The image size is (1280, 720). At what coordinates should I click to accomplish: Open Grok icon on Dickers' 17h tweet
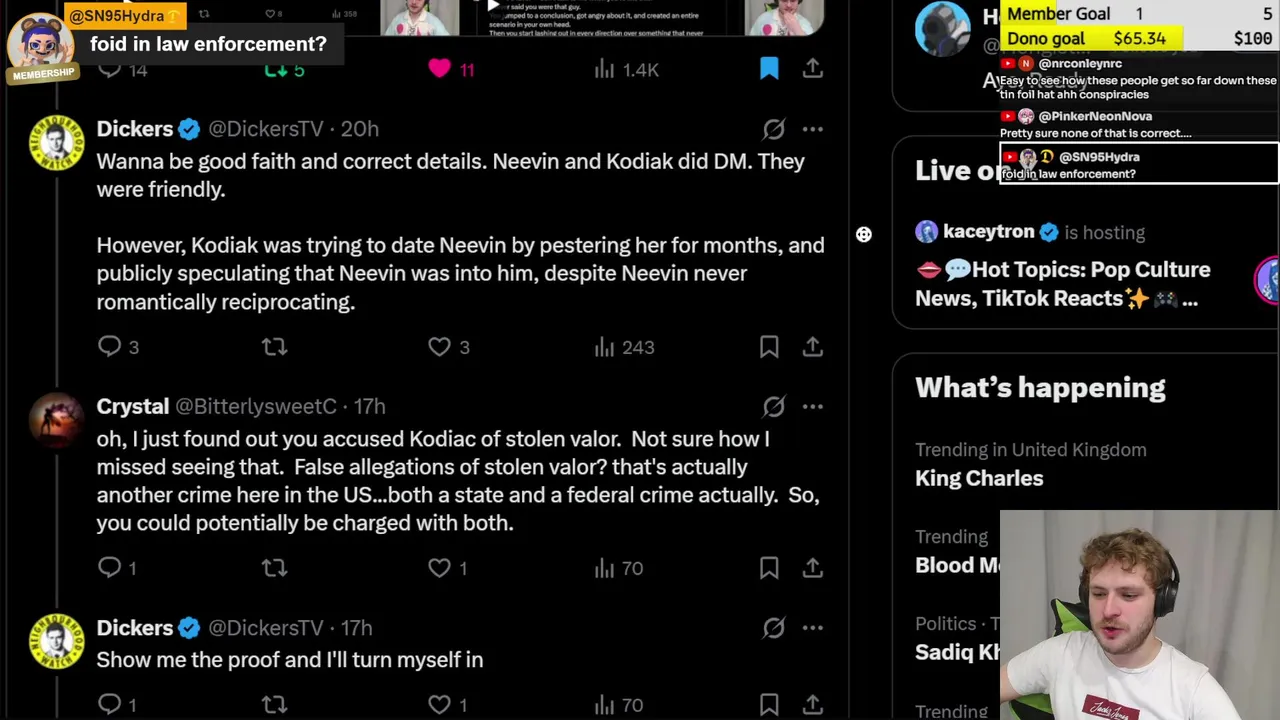(774, 628)
